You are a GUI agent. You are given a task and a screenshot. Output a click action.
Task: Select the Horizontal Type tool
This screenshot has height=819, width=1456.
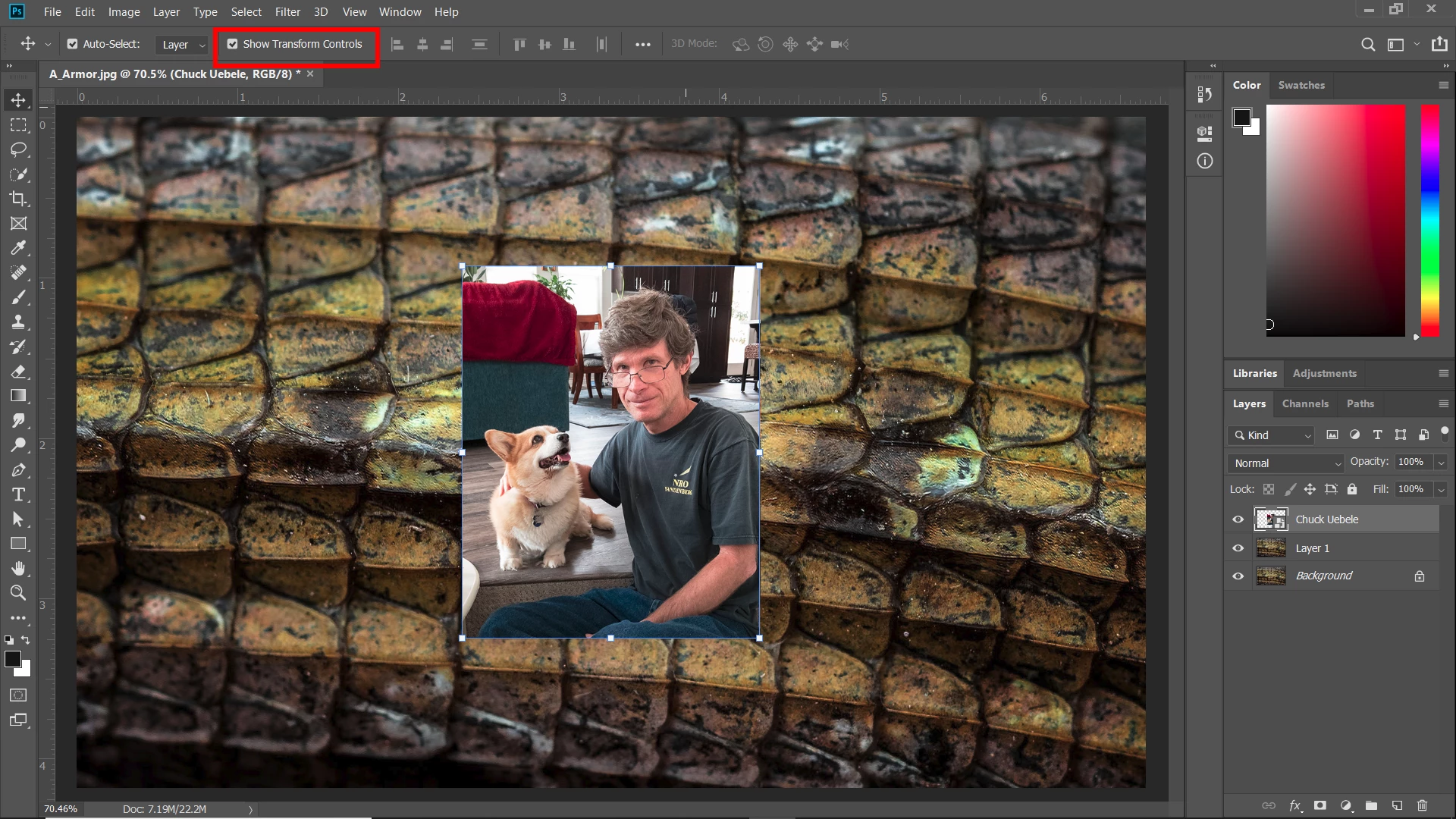point(18,494)
